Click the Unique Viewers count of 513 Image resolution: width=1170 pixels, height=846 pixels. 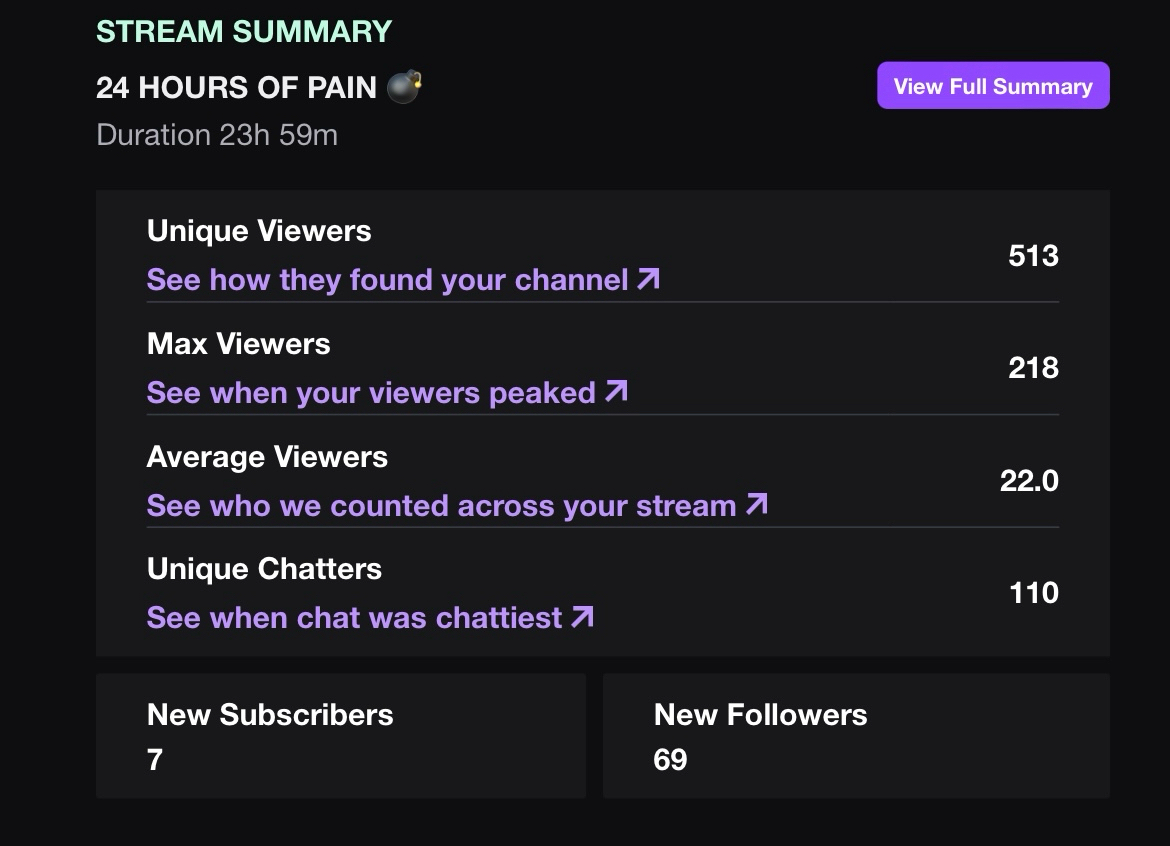(1033, 256)
